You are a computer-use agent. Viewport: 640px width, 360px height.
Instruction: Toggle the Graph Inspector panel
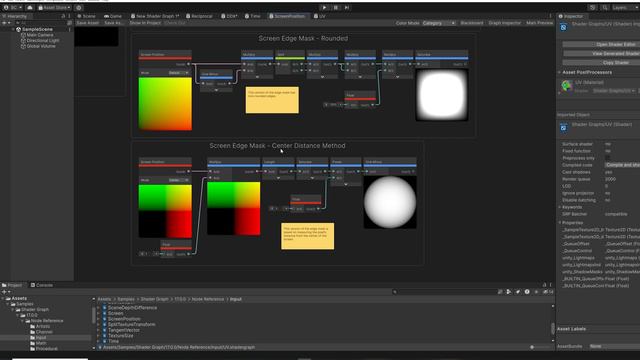point(505,23)
